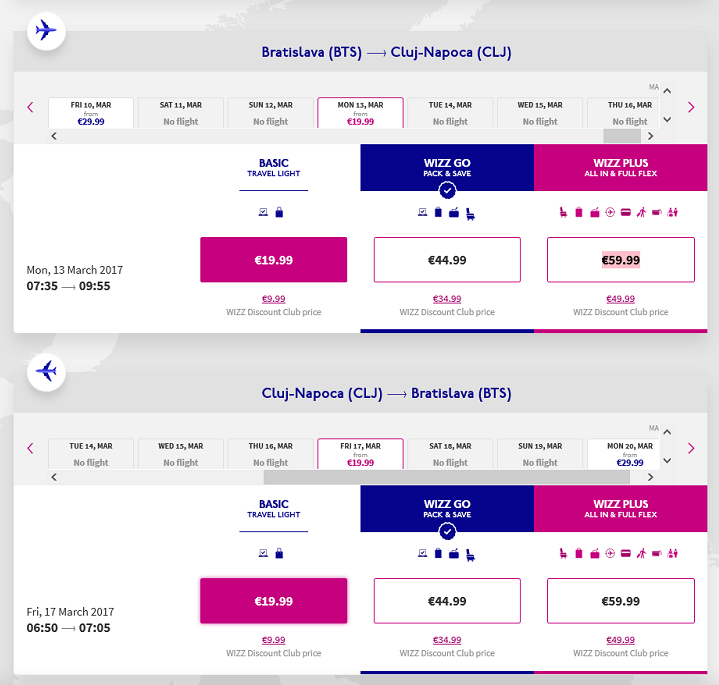Click priority boarding walker icon under outbound WIZZ PLUS
Image resolution: width=719 pixels, height=685 pixels.
click(641, 212)
